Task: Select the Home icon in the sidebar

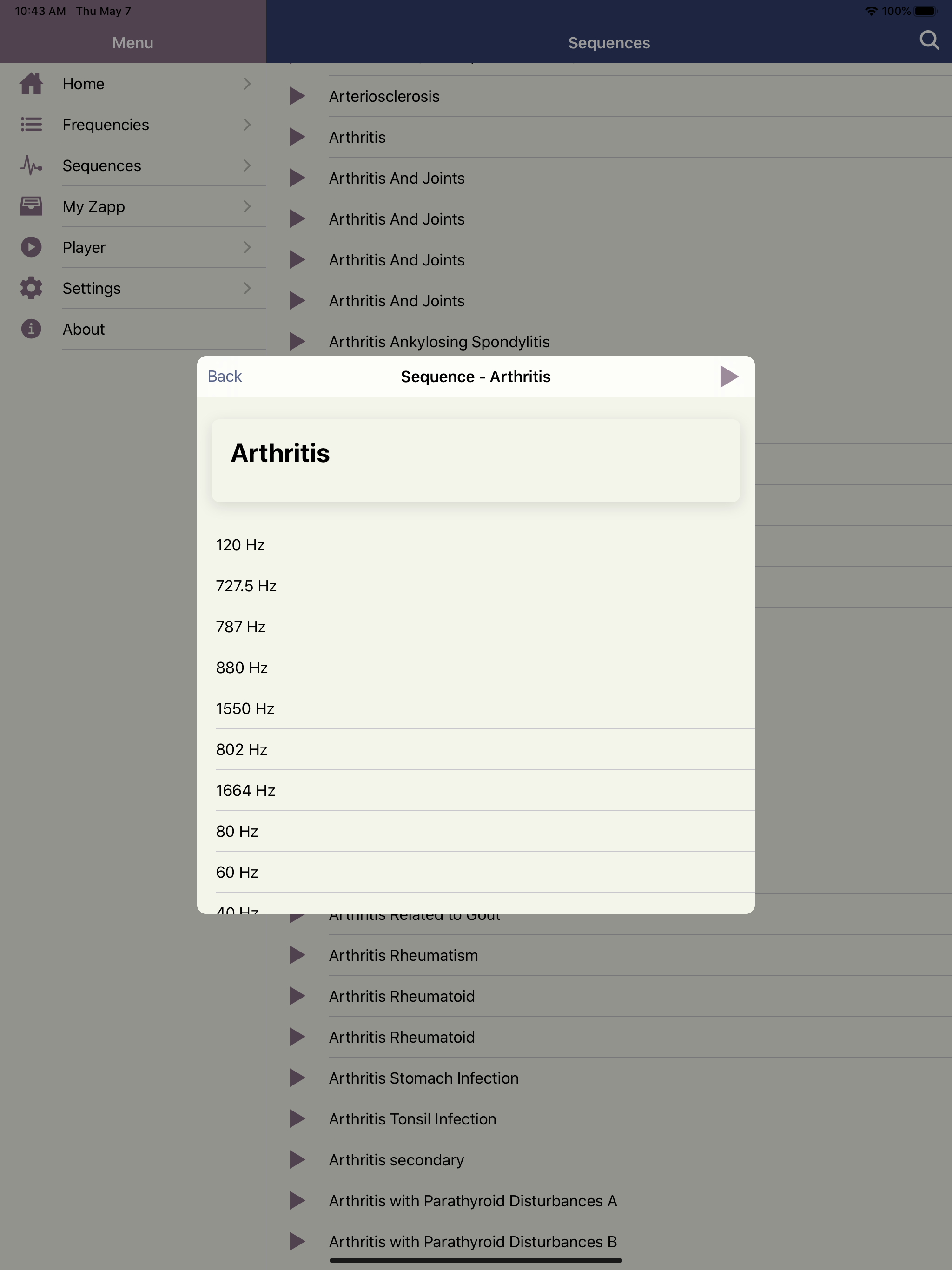Action: pyautogui.click(x=31, y=84)
